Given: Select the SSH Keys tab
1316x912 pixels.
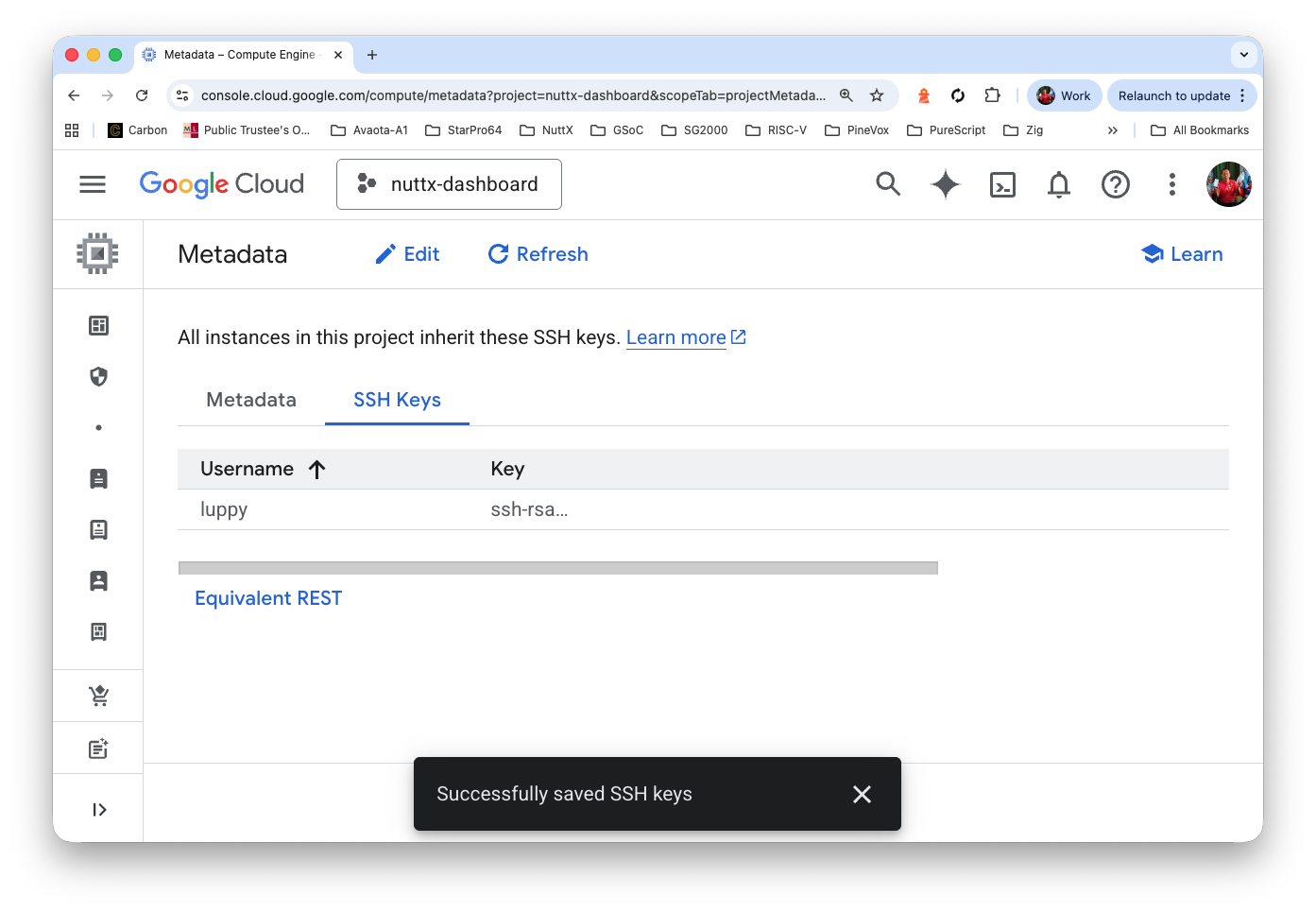Looking at the screenshot, I should pyautogui.click(x=397, y=400).
